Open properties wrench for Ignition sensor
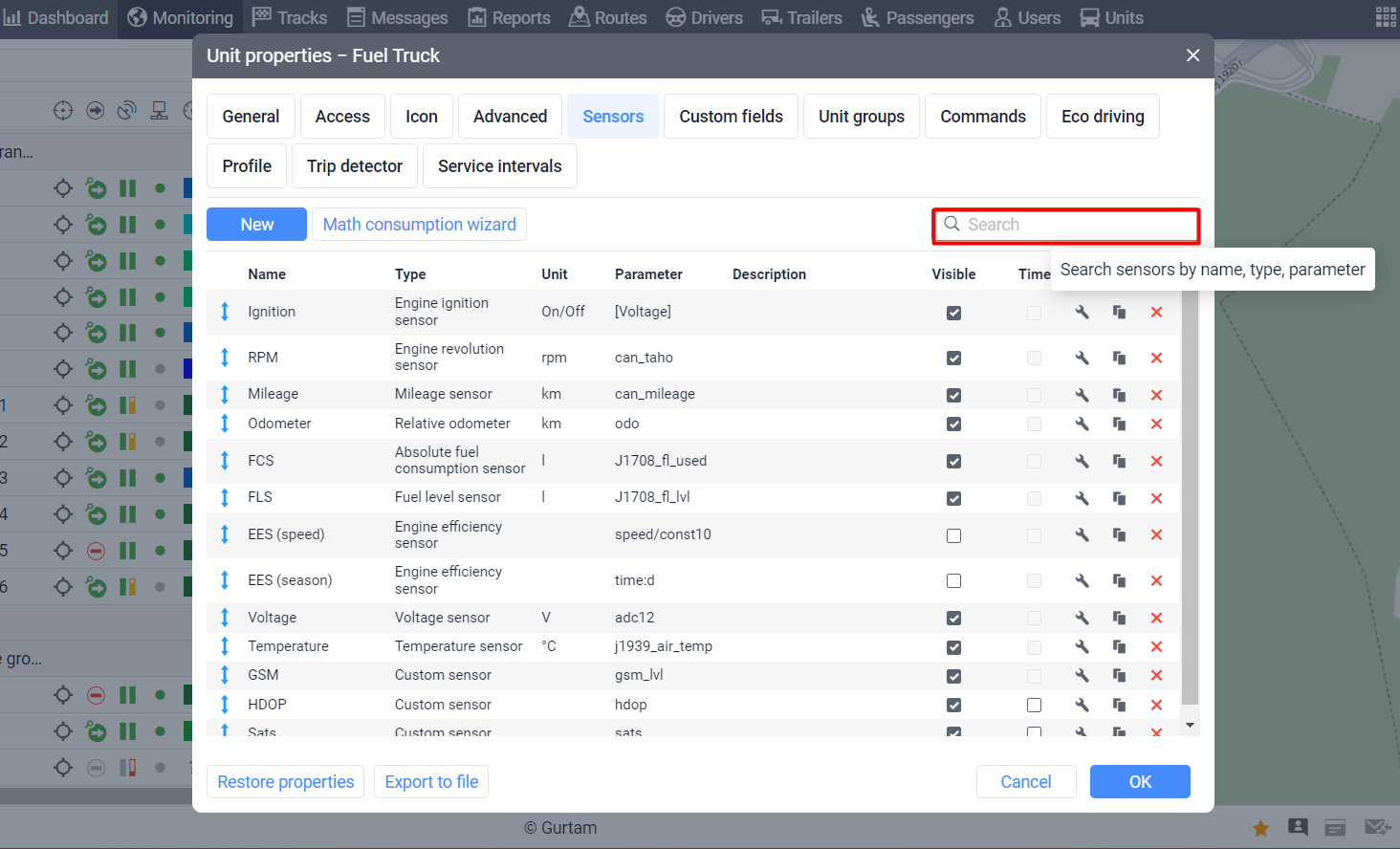 [1082, 313]
